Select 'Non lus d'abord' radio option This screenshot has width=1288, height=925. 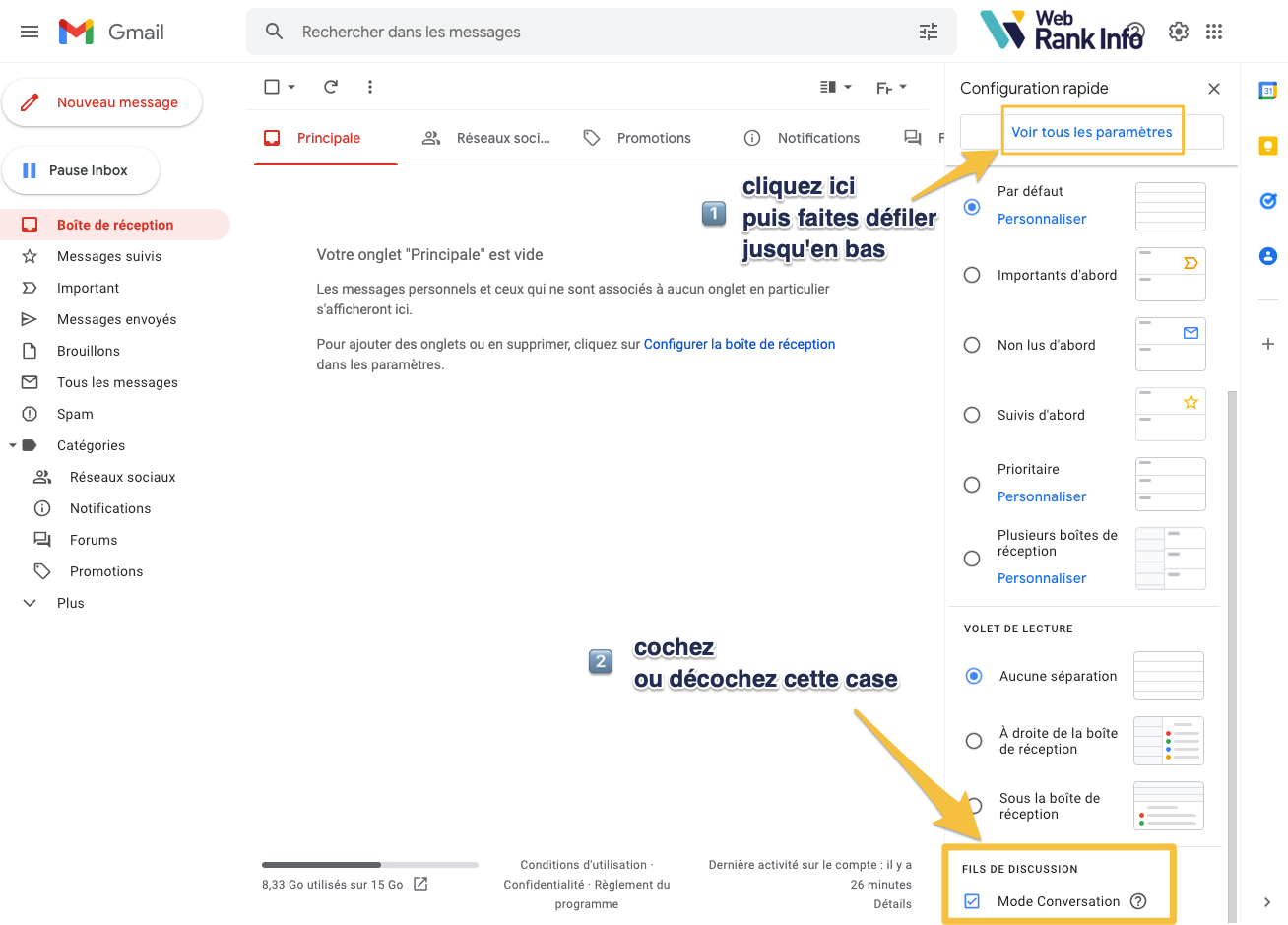tap(972, 345)
